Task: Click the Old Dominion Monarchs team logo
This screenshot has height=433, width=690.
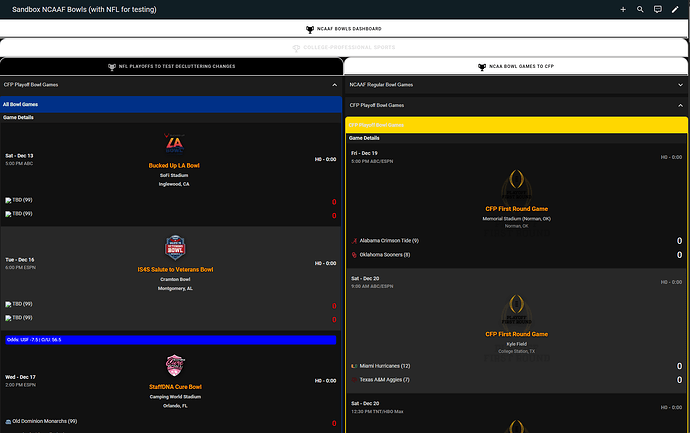Action: (x=8, y=422)
